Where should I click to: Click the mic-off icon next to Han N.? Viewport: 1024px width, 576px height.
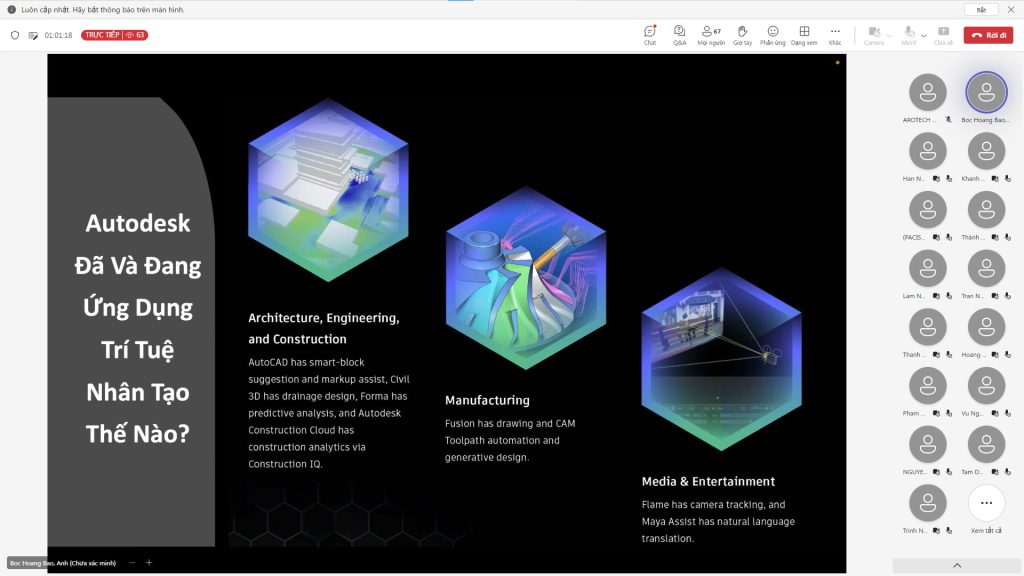pos(949,179)
